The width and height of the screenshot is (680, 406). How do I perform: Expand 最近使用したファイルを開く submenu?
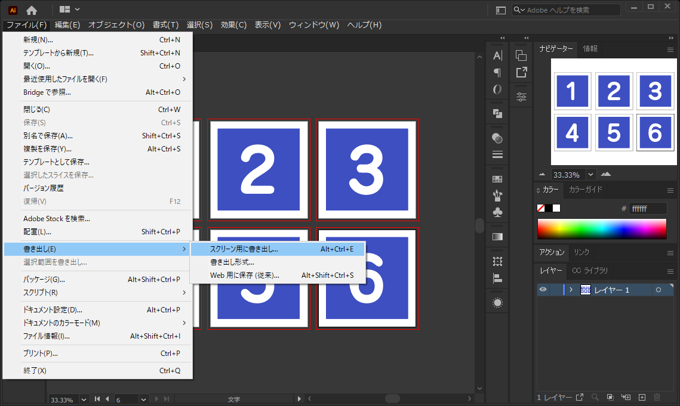tap(184, 79)
